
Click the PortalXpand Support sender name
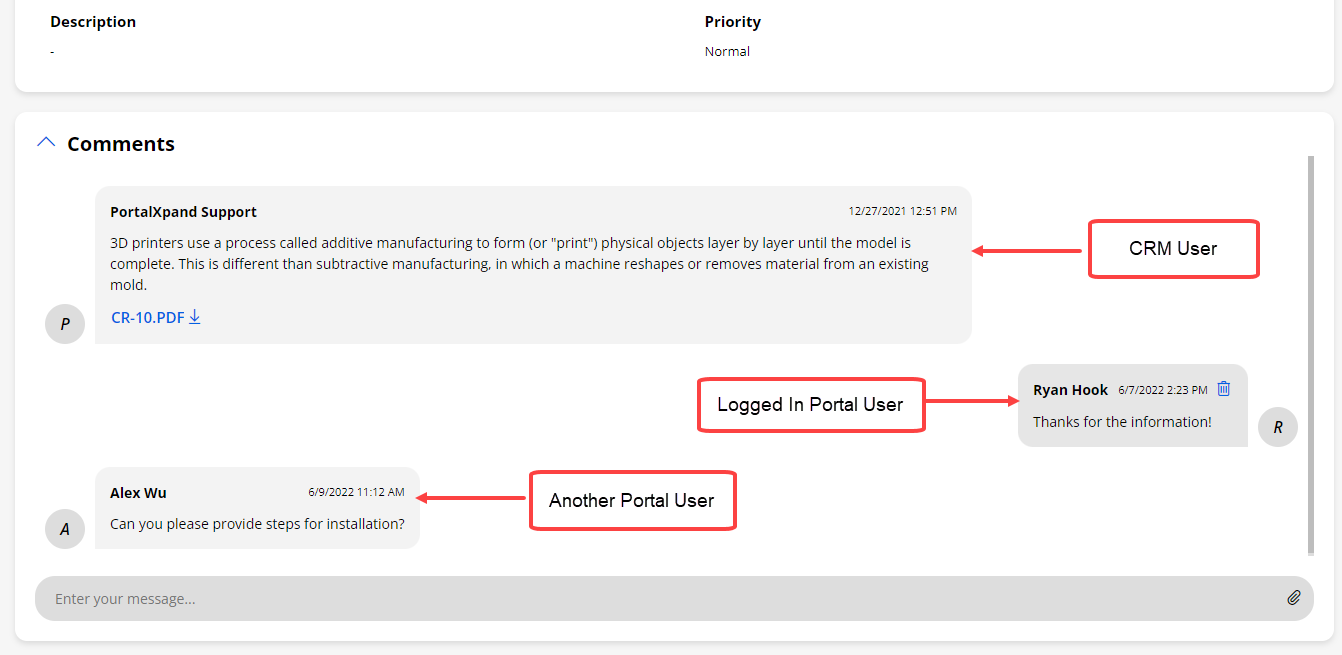(x=183, y=212)
